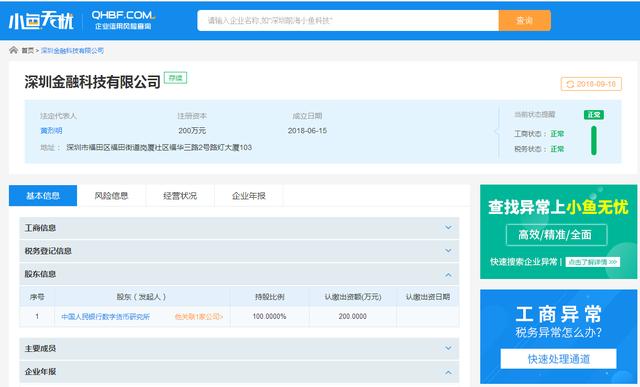Open shareholder 中国人民银行数字货币研究所 link
Screen dimensions: 640x387
tap(106, 316)
